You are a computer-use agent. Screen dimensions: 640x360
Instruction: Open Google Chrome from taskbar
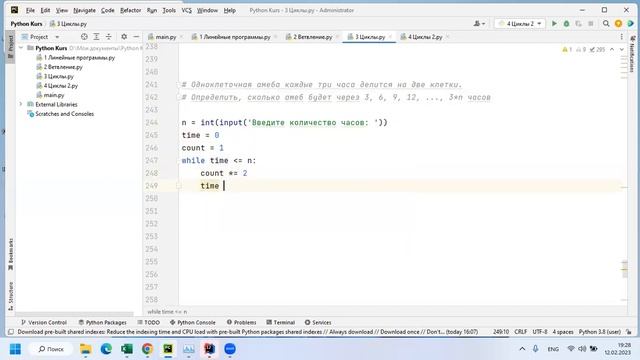[x=147, y=349]
